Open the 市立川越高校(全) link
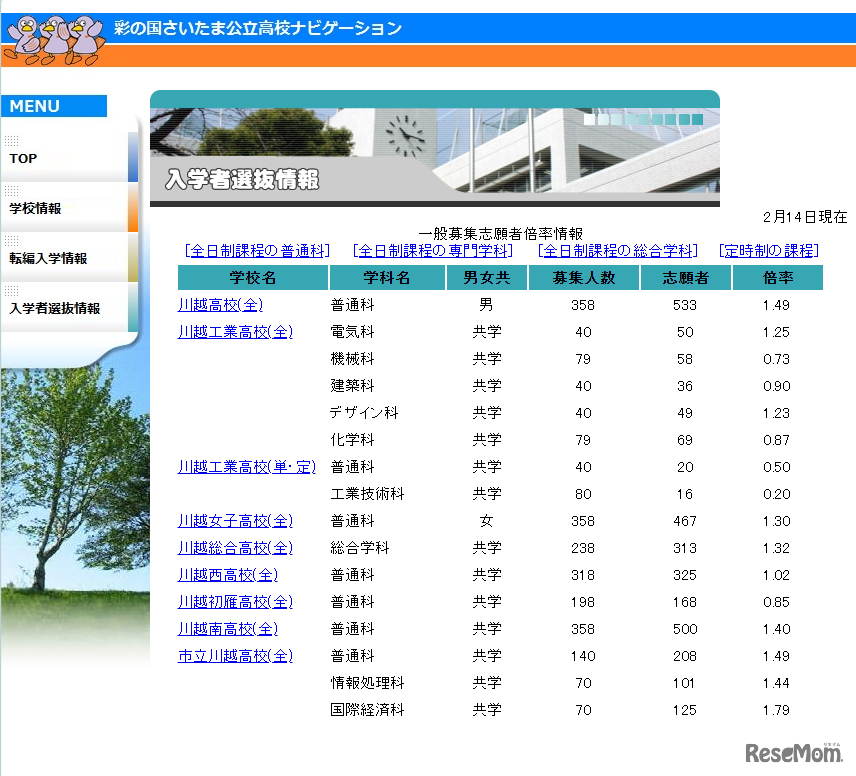 click(x=235, y=656)
